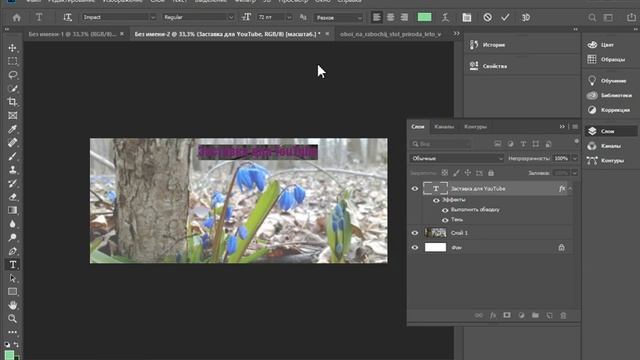Image resolution: width=640 pixels, height=360 pixels.
Task: Hide the Слой 1 layer
Action: tap(415, 233)
